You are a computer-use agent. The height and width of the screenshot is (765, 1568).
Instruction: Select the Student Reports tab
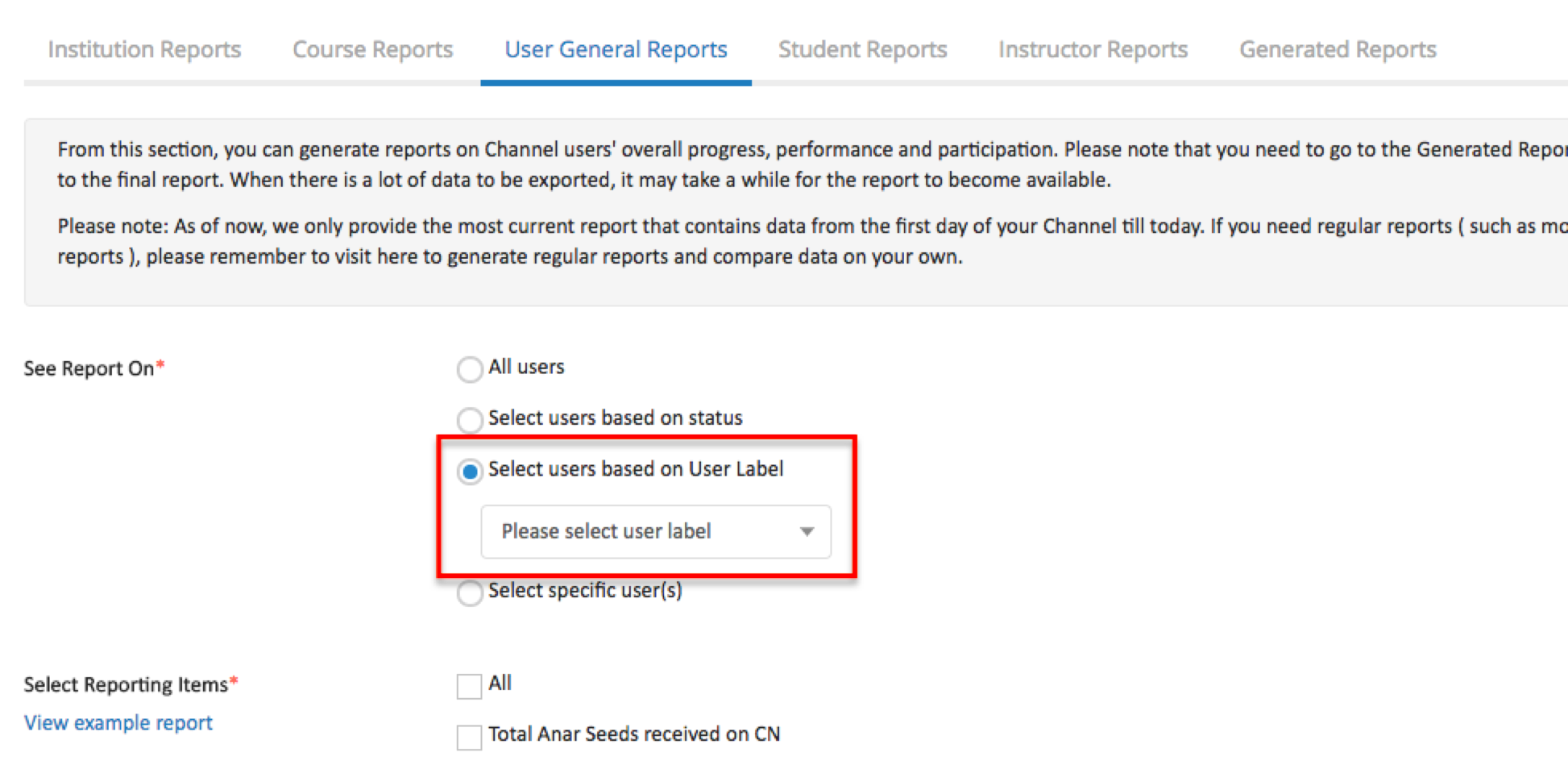(861, 49)
